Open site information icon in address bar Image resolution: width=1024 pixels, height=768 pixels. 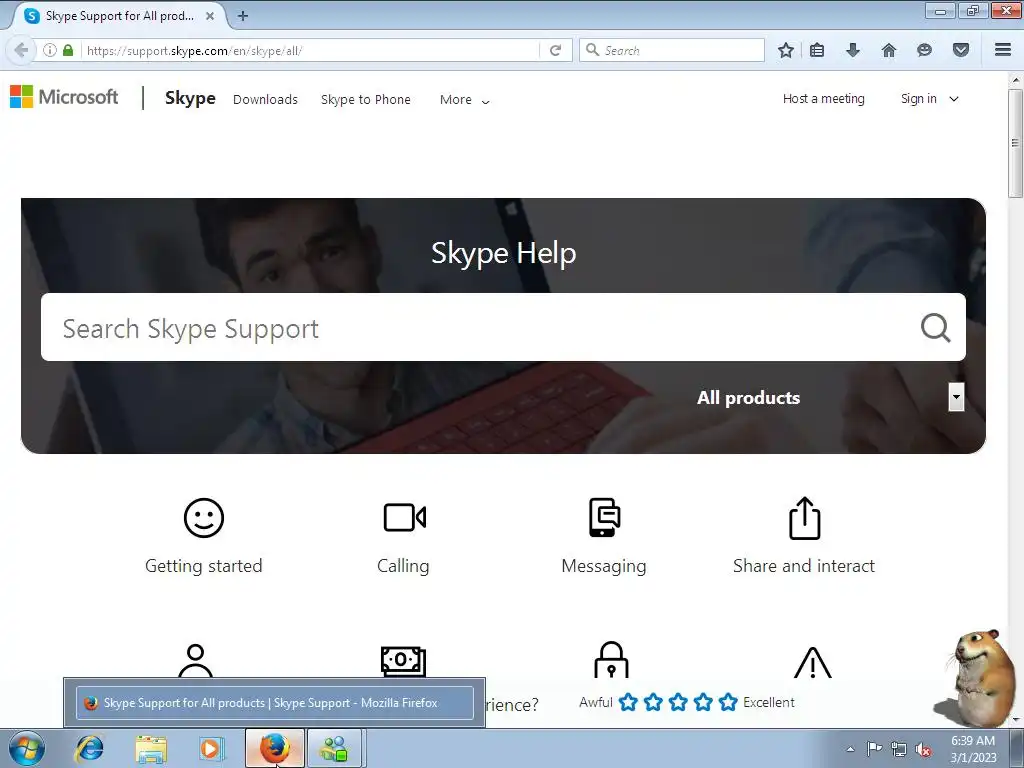tap(50, 50)
